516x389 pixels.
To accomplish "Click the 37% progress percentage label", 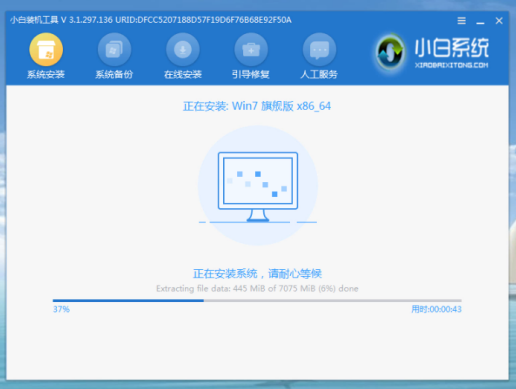I will tap(61, 309).
